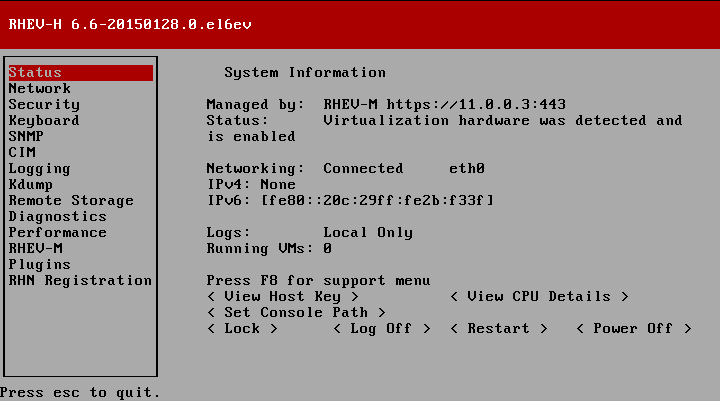Open the CIM configuration page
720x401 pixels.
21,153
